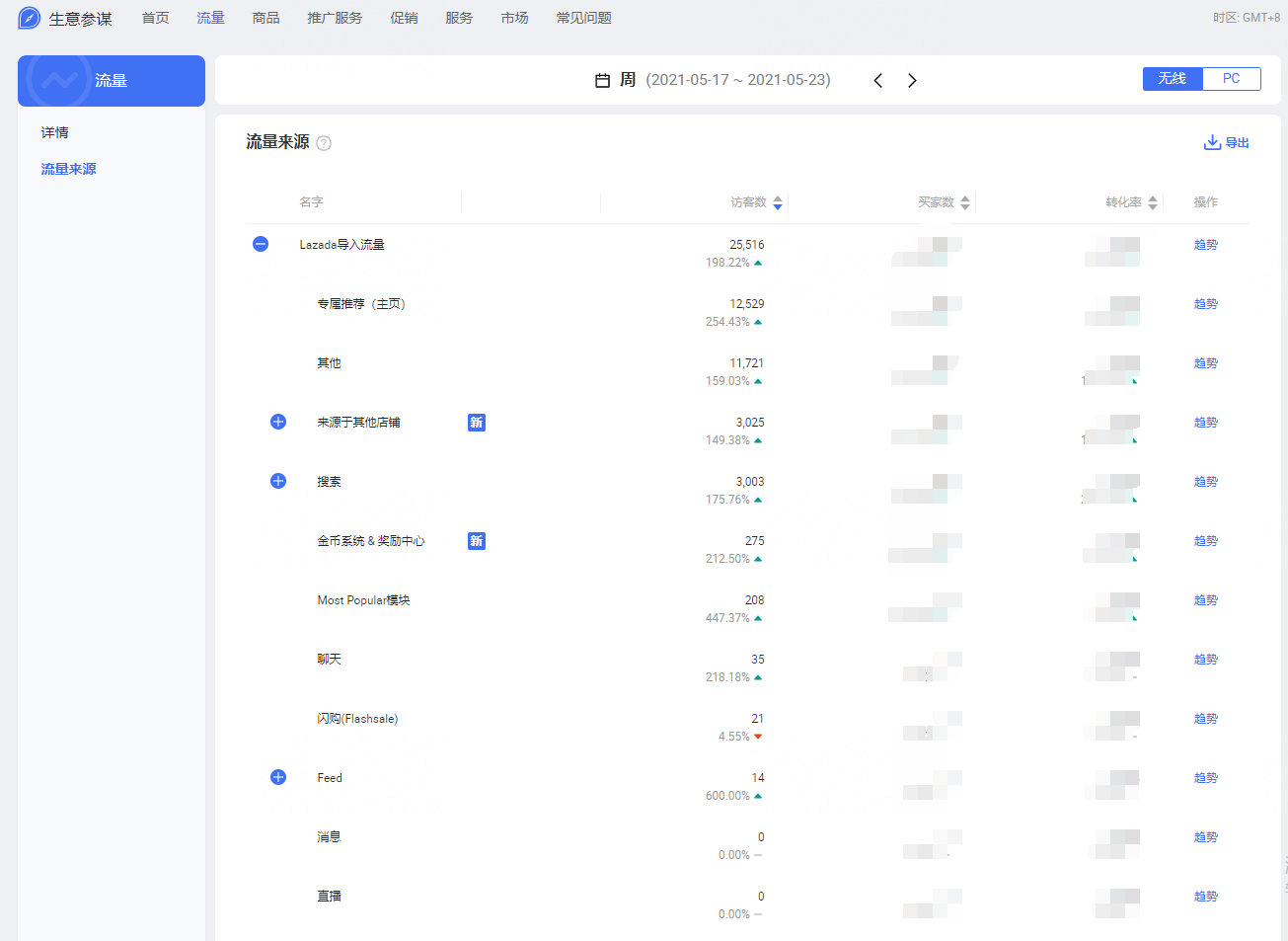Collapse the Lazada导入流量 row
Viewport: 1288px width, 941px height.
point(261,244)
